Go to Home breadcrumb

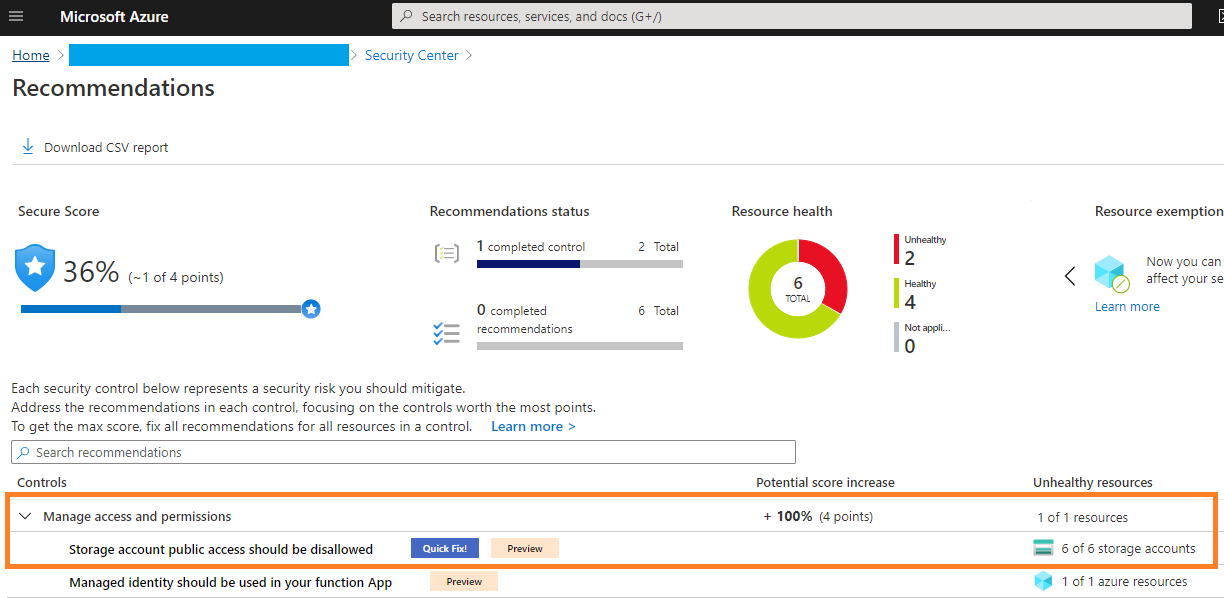point(31,55)
